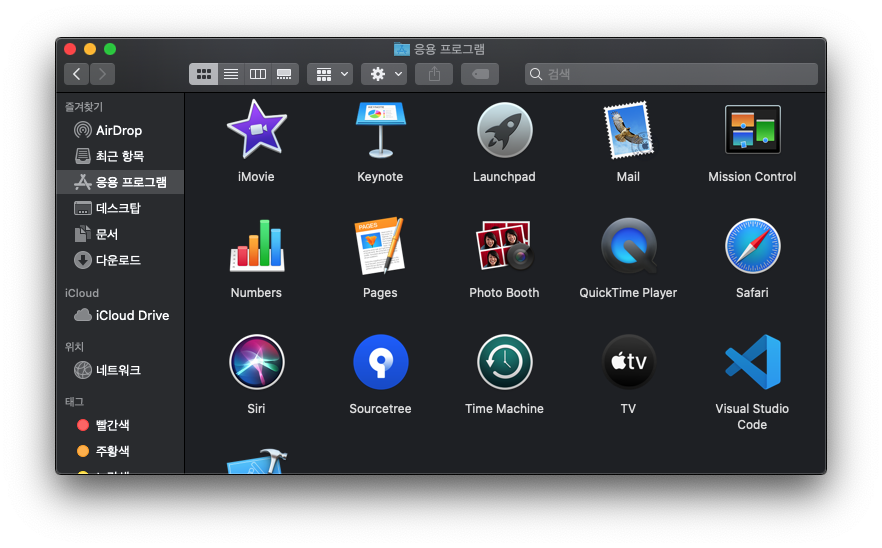Switch to column view

(258, 74)
